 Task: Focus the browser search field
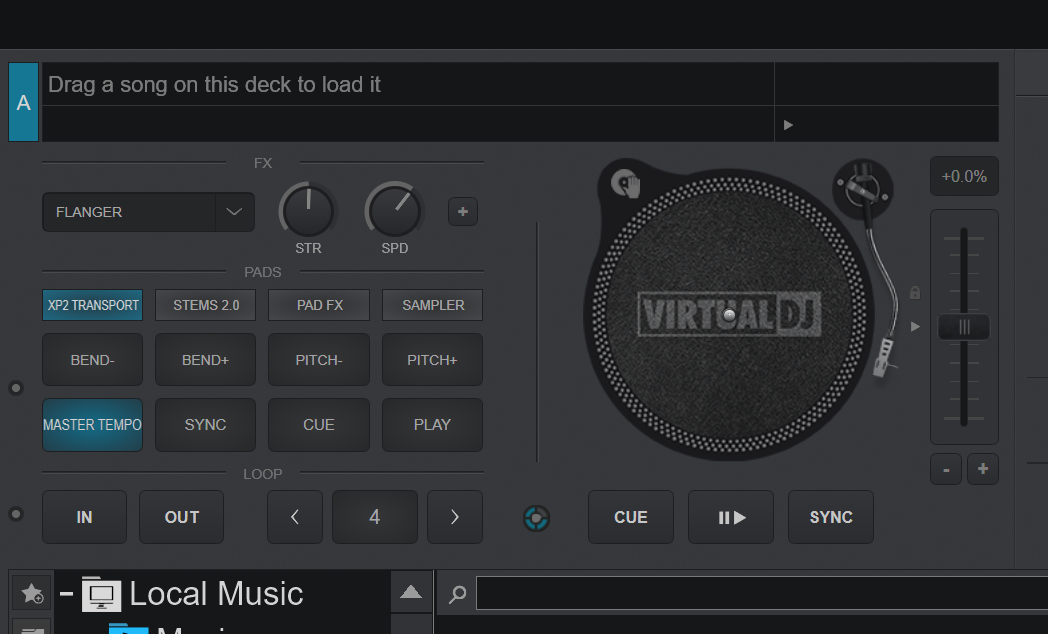point(761,593)
